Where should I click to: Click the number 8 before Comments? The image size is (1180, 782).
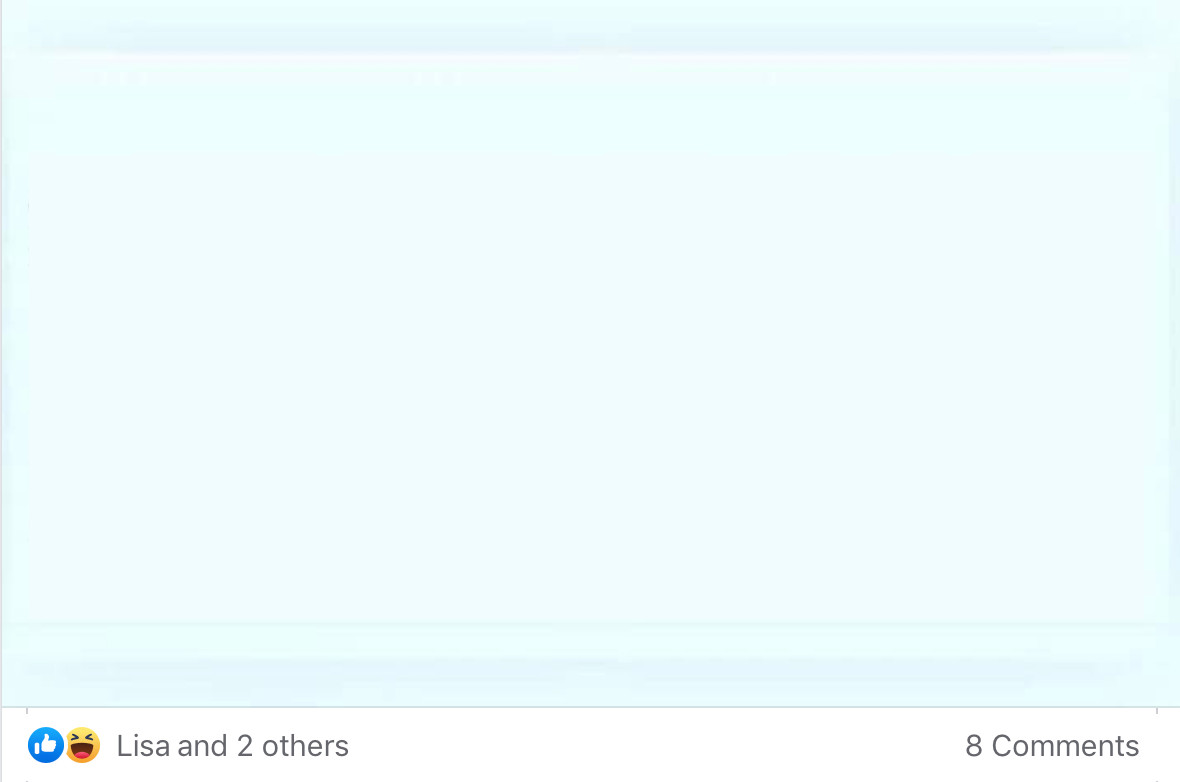tap(974, 746)
